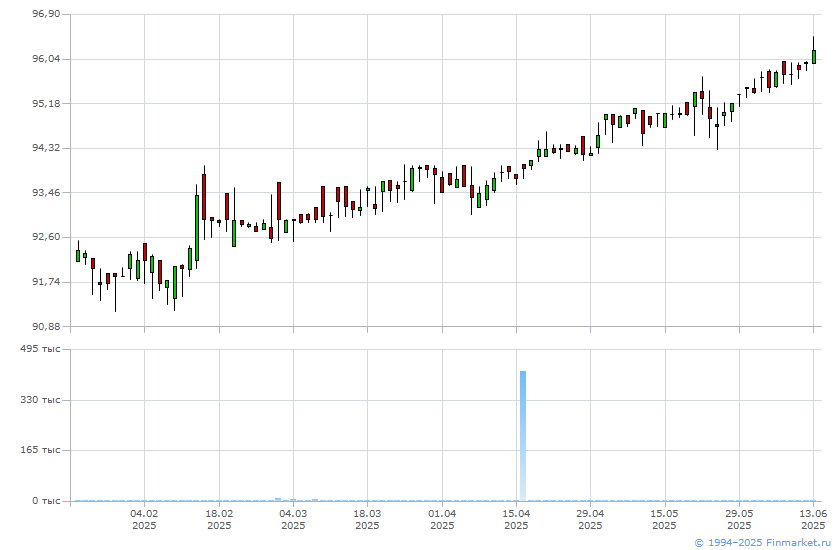Click the price label 91,74
Viewport: 840px width, 550px height.
pyautogui.click(x=46, y=282)
